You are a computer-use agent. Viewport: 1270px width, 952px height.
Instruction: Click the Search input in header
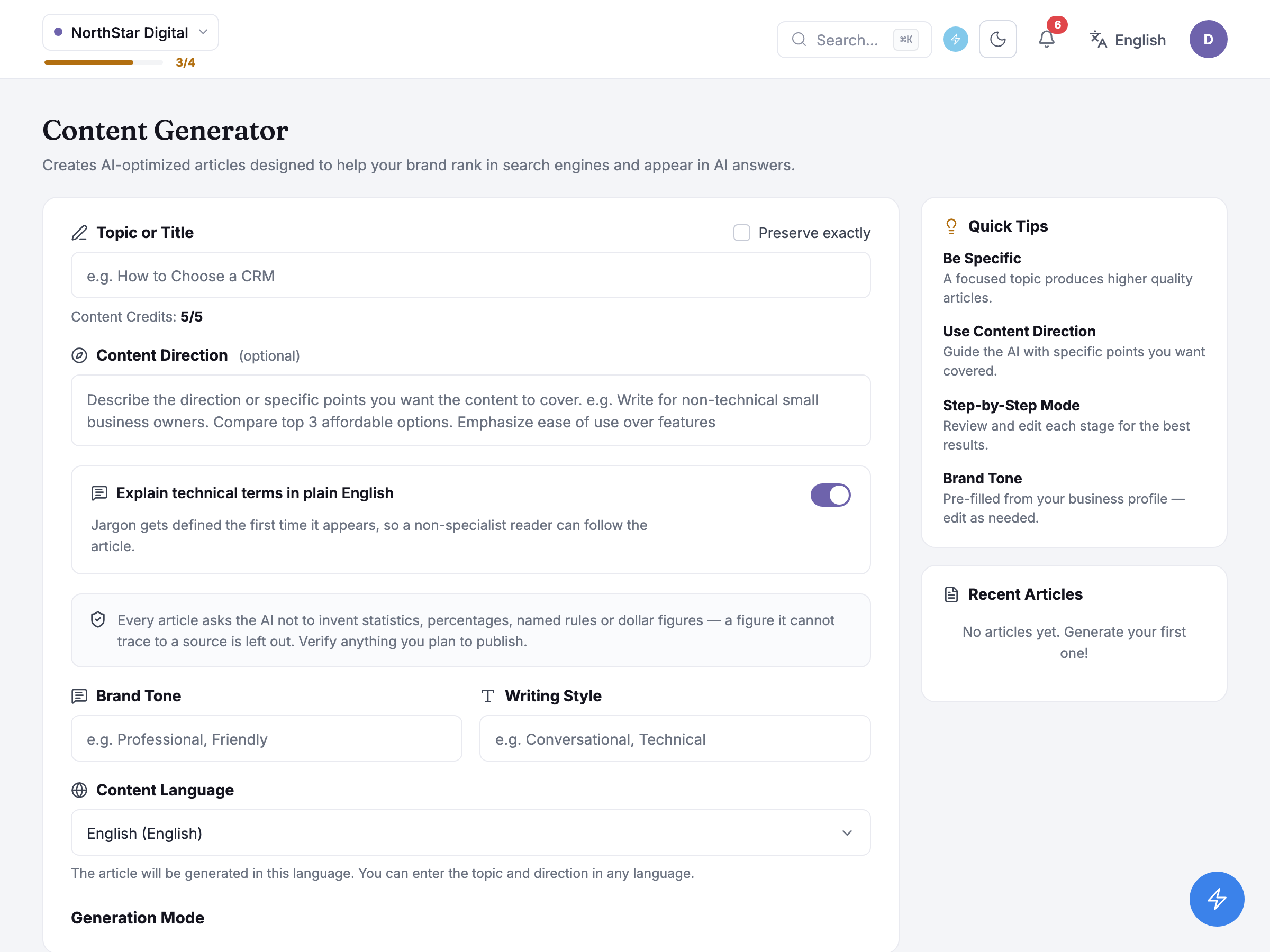[x=854, y=40]
